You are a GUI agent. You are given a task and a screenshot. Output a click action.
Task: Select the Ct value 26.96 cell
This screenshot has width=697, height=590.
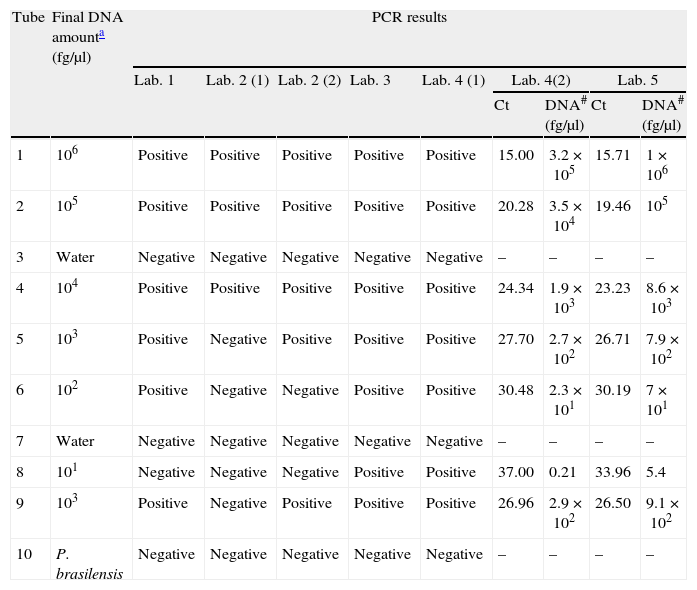pyautogui.click(x=514, y=503)
